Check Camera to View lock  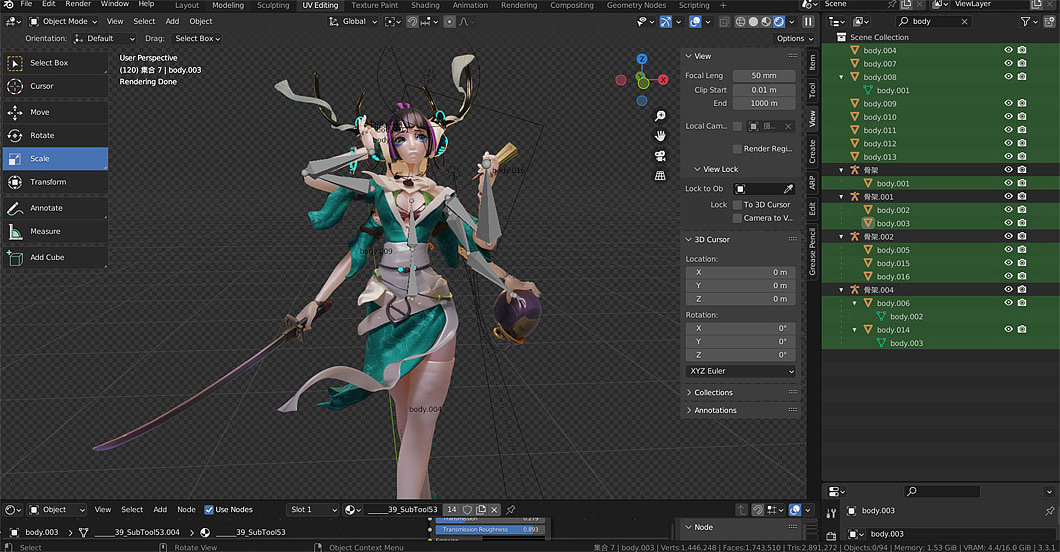(738, 218)
